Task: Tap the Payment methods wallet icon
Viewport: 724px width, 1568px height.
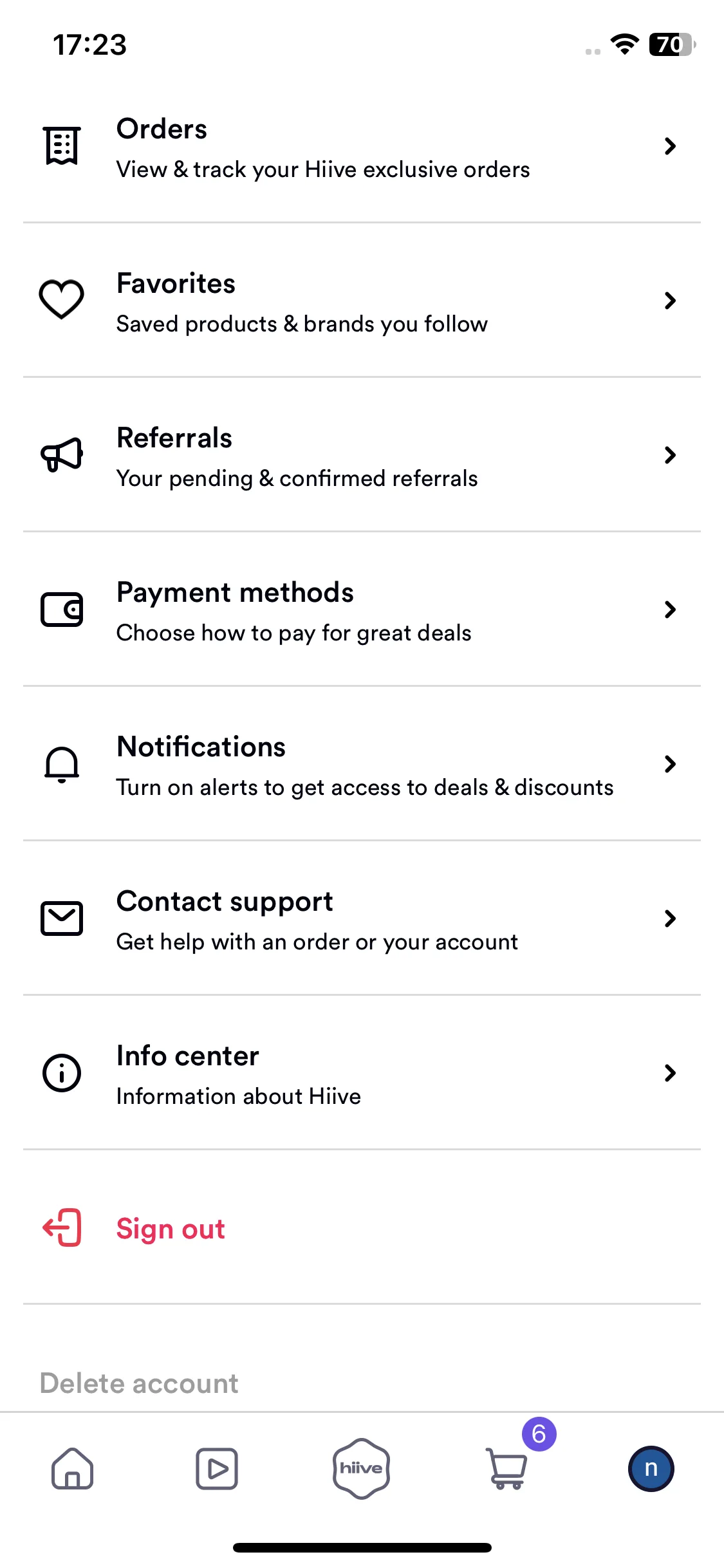Action: pyautogui.click(x=62, y=609)
